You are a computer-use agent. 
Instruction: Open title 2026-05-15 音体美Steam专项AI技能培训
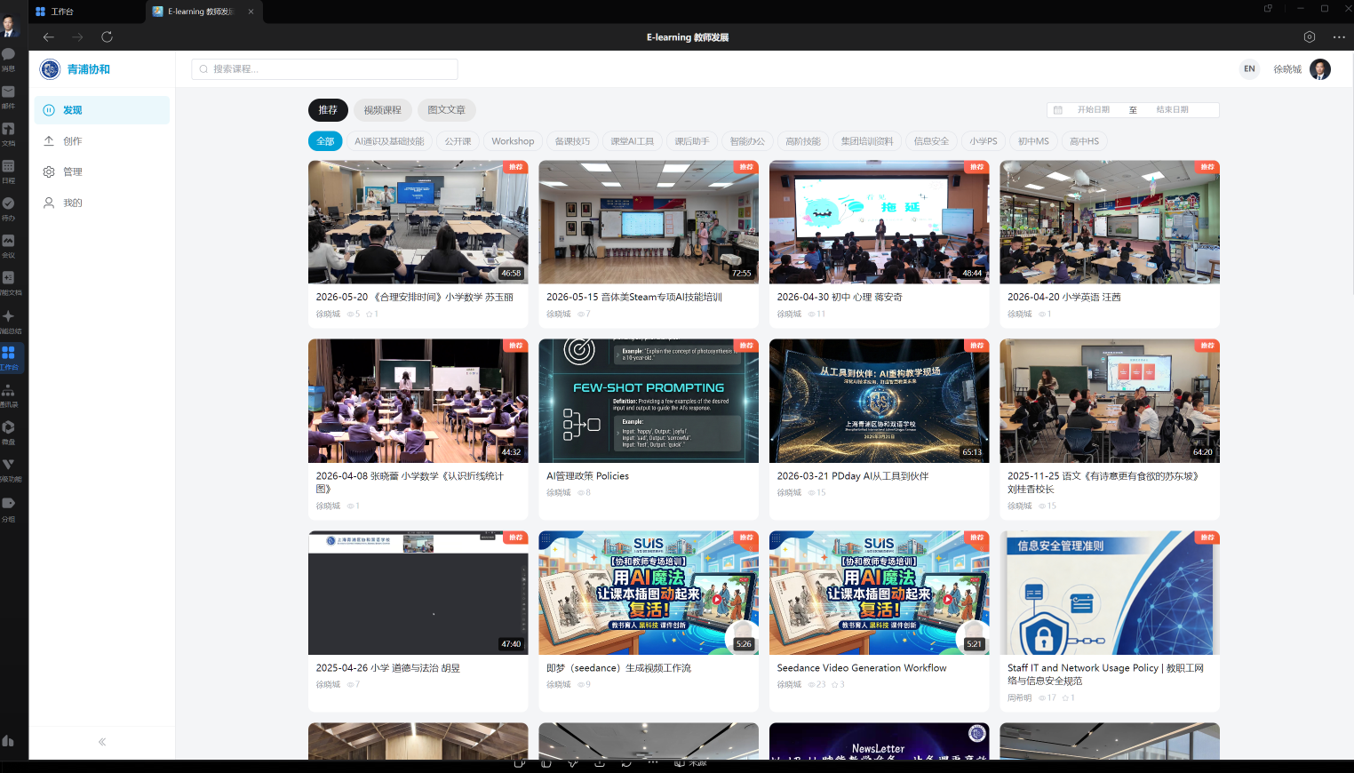[634, 297]
